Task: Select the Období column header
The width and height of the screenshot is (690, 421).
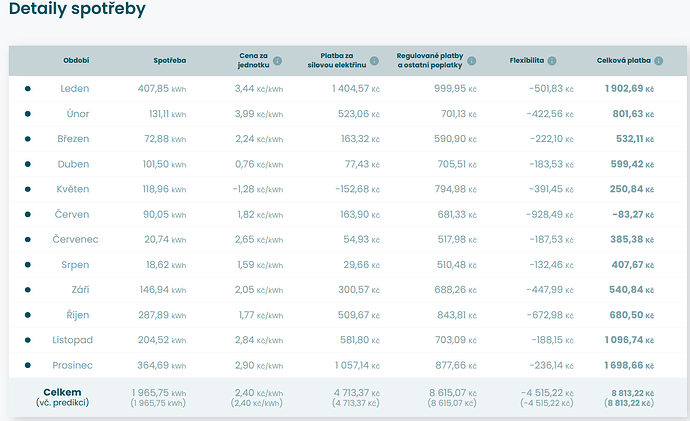Action: [x=75, y=61]
